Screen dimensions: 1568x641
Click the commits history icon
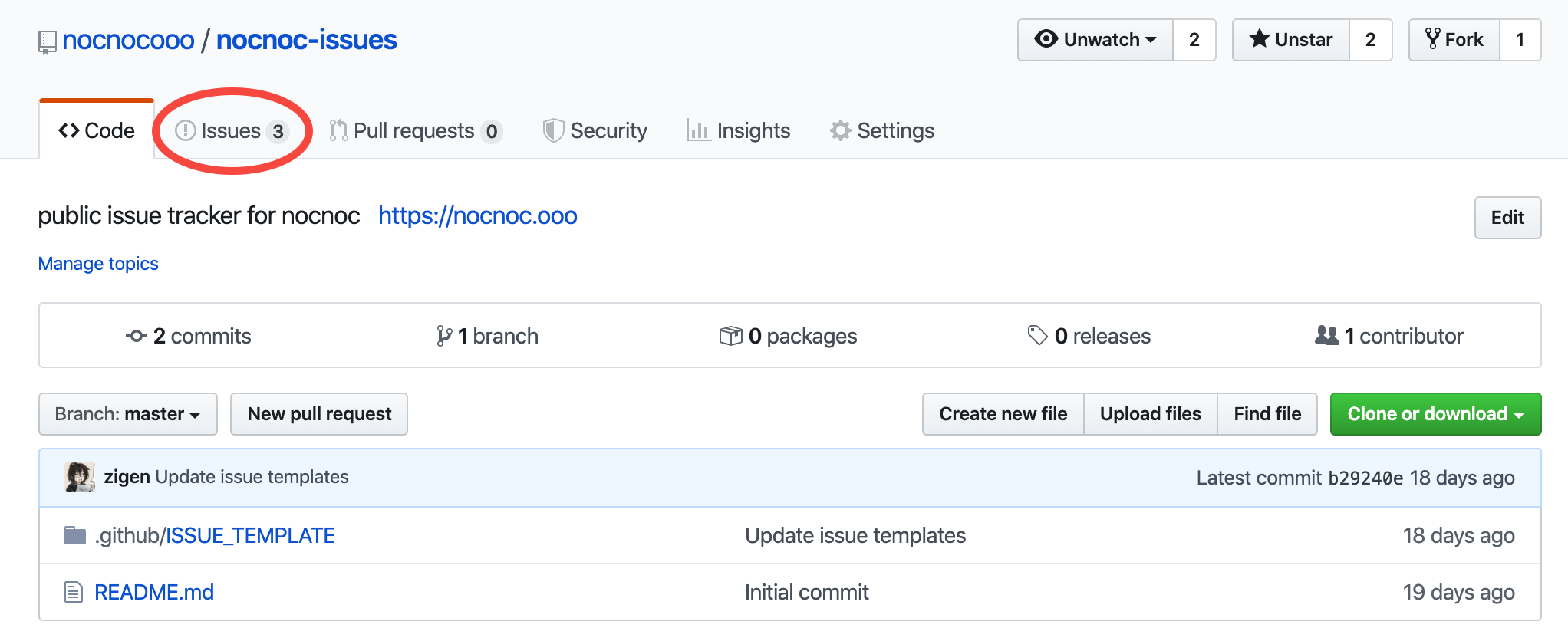137,336
